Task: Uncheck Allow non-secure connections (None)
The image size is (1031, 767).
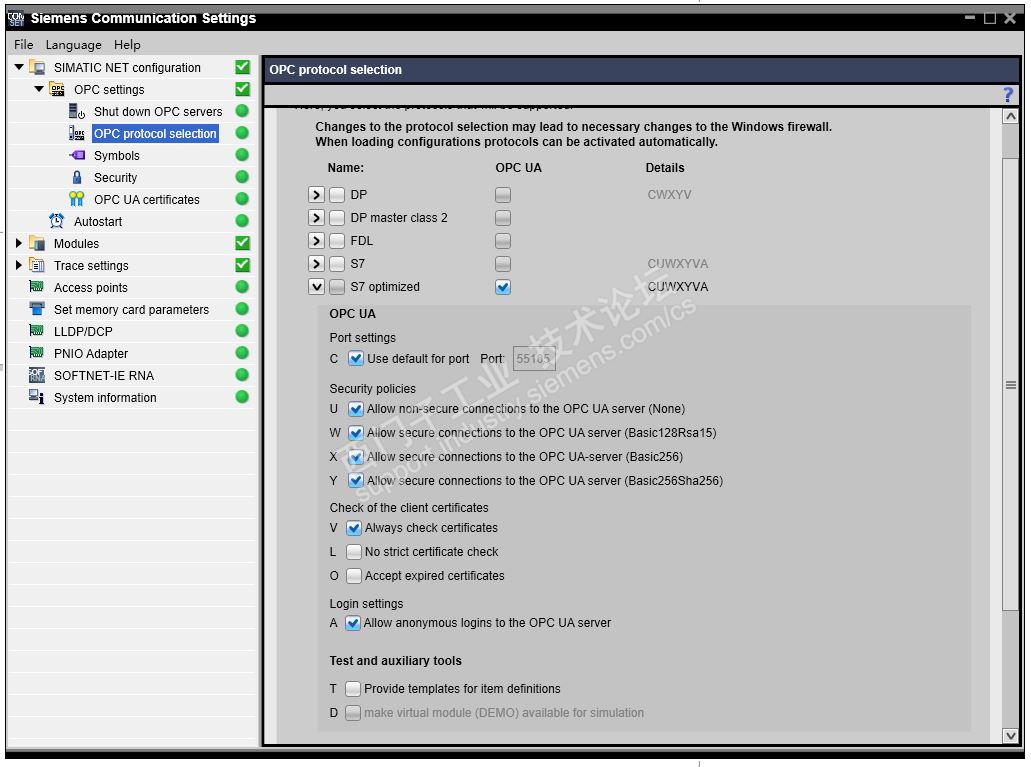Action: click(356, 409)
